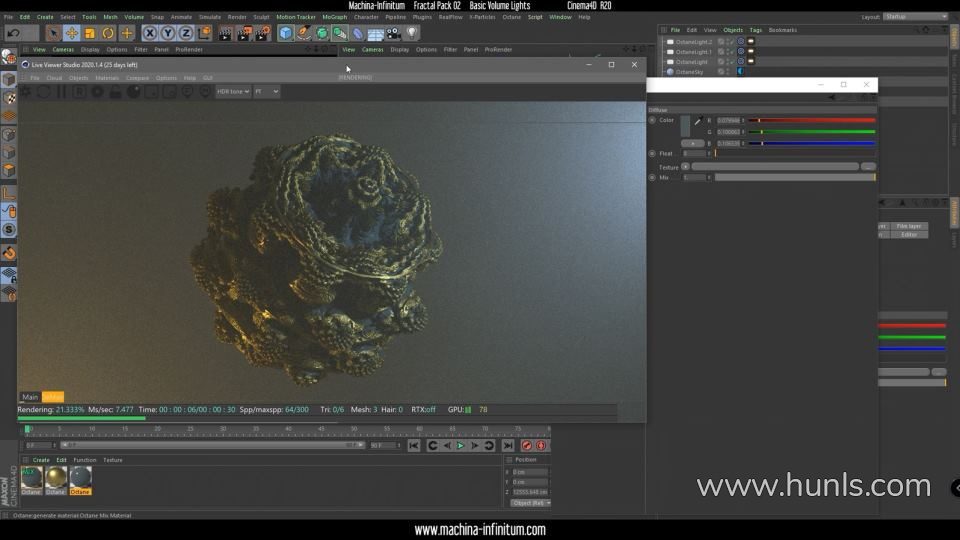Open the PT kernel dropdown

pos(266,91)
